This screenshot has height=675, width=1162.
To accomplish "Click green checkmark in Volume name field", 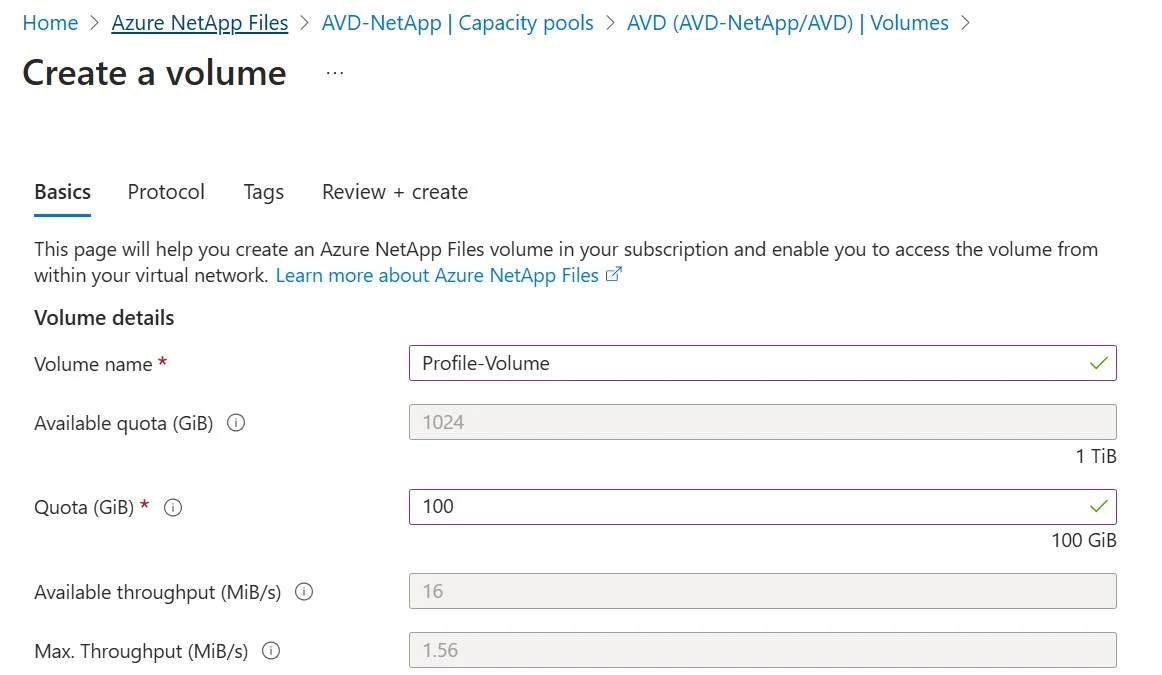I will [x=1099, y=363].
